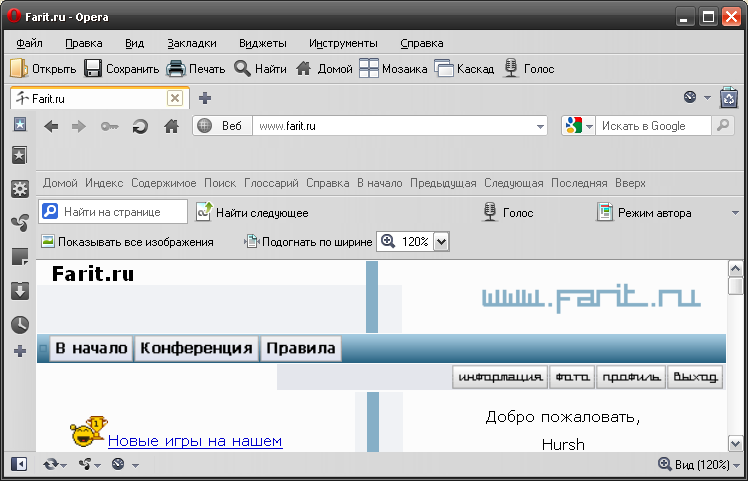Open the Виджеты menu

pyautogui.click(x=263, y=43)
